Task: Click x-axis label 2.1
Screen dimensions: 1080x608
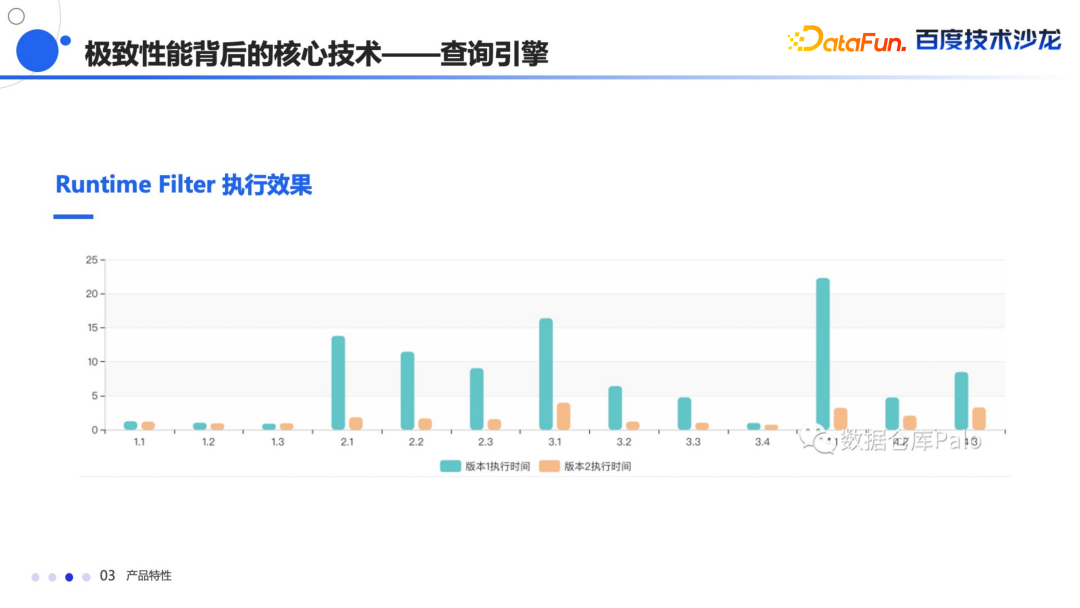Action: (347, 442)
